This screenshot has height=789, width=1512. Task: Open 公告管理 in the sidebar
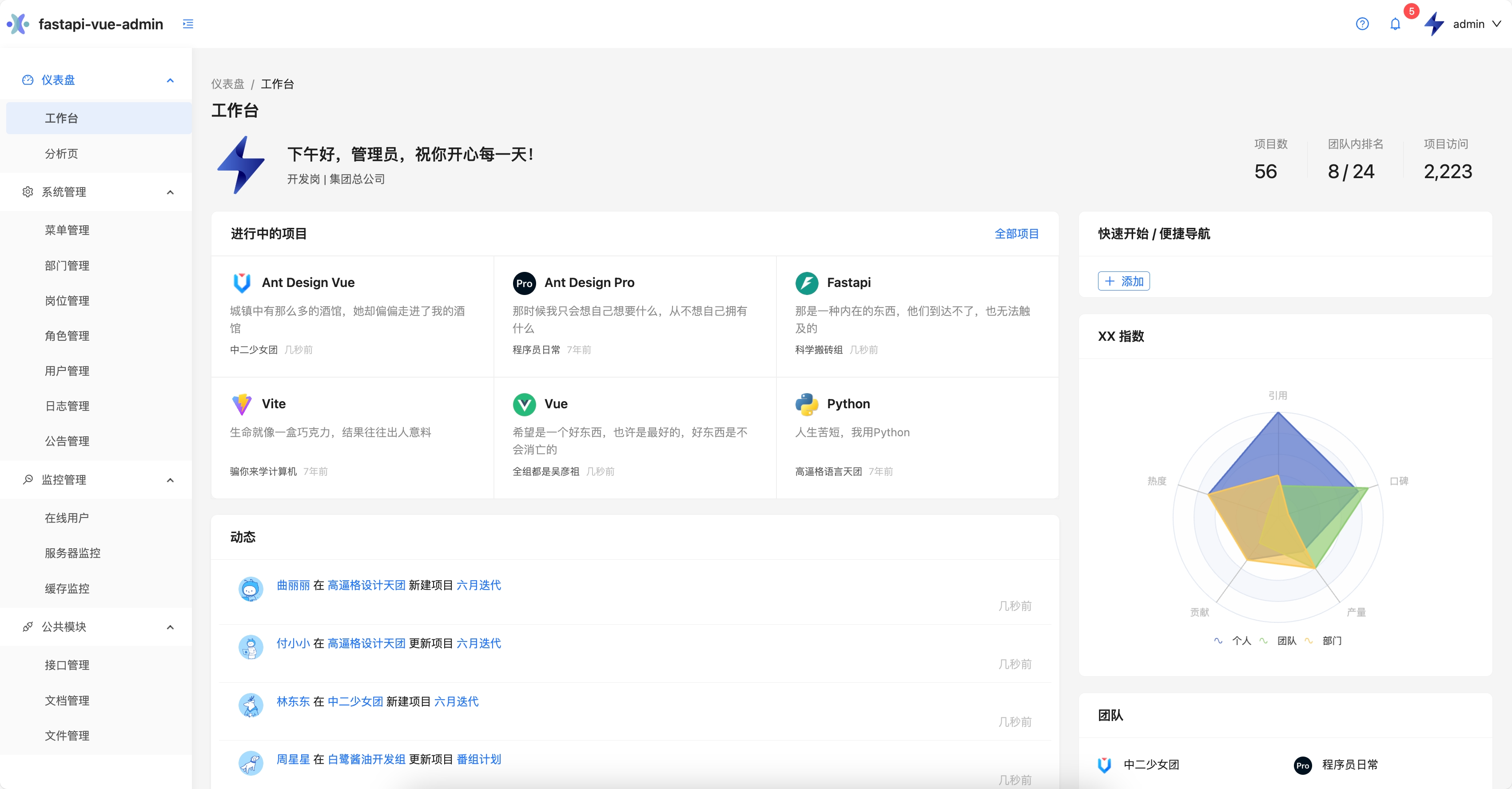(99, 442)
